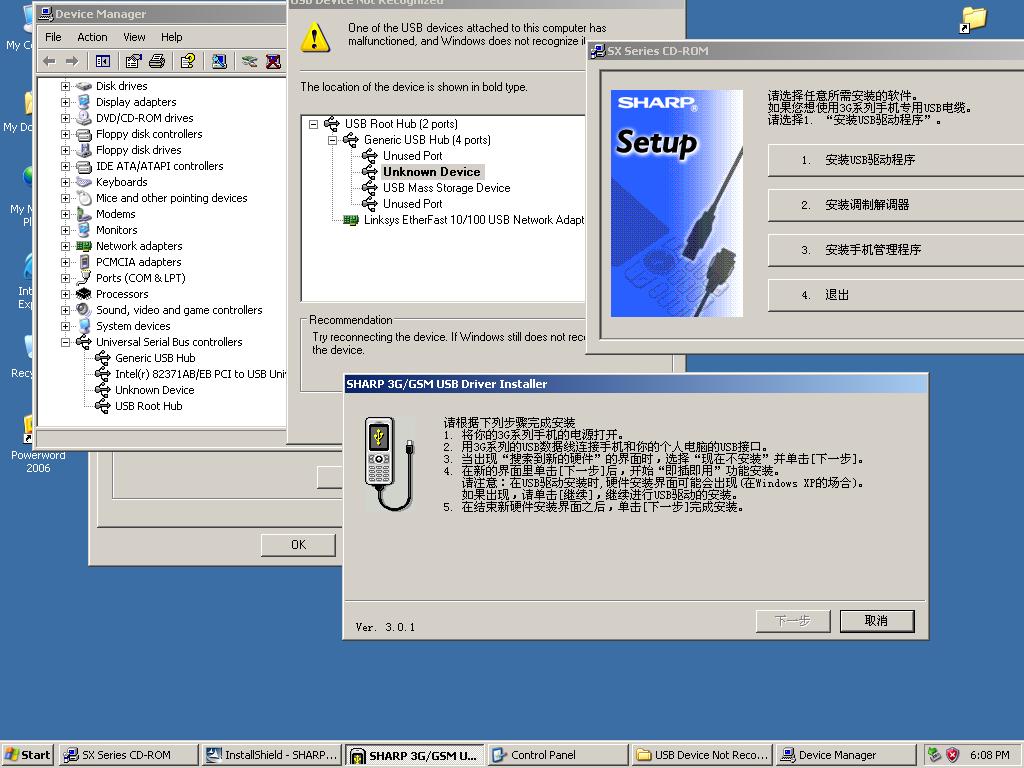Click the Scan for hardware changes icon
Viewport: 1024px width, 768px height.
pos(219,62)
